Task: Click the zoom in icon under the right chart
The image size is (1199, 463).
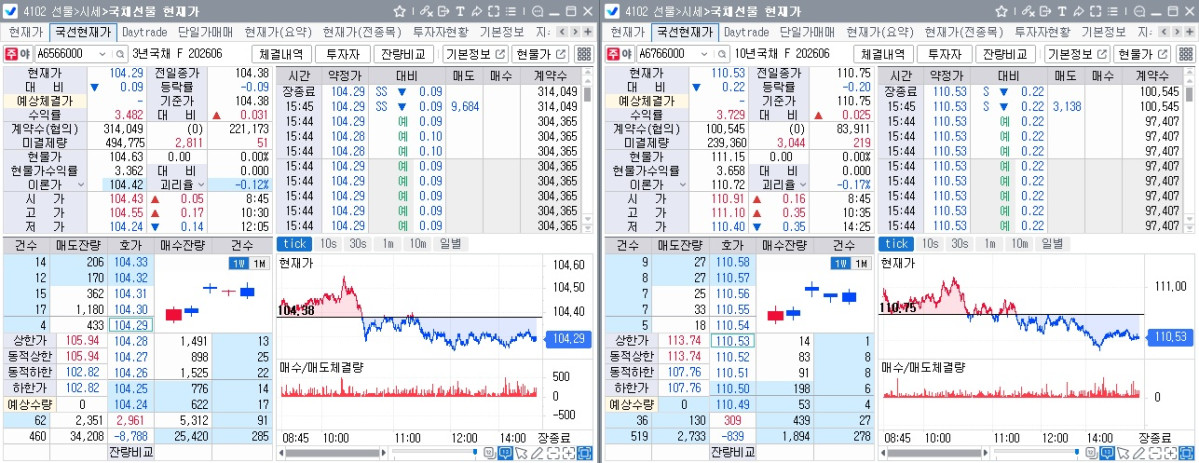Action: (x=1170, y=453)
